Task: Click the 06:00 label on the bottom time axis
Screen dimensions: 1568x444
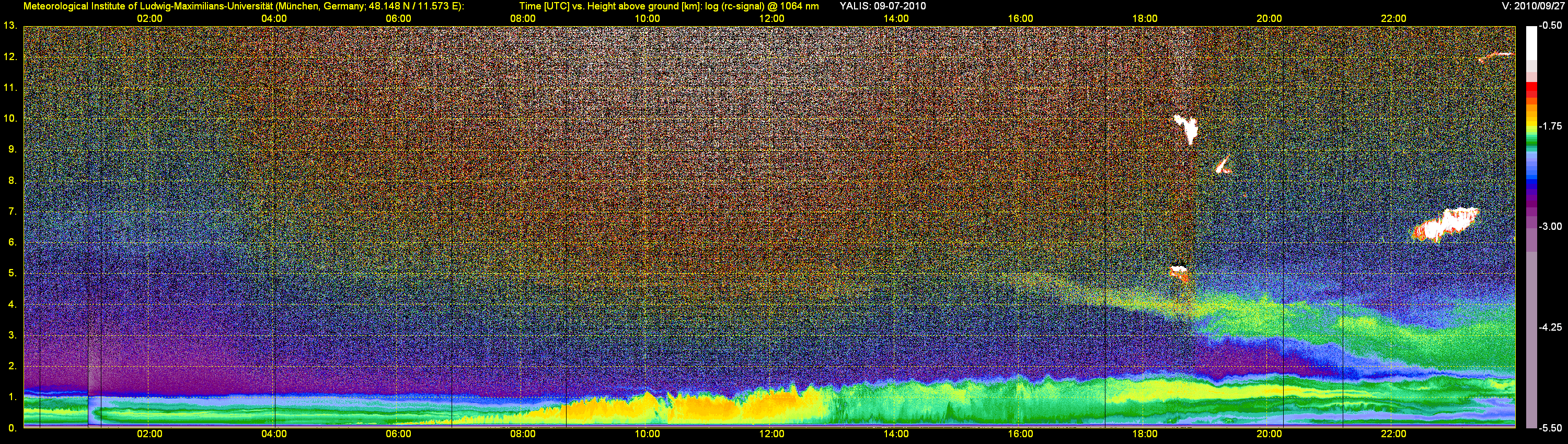Action: pos(399,434)
